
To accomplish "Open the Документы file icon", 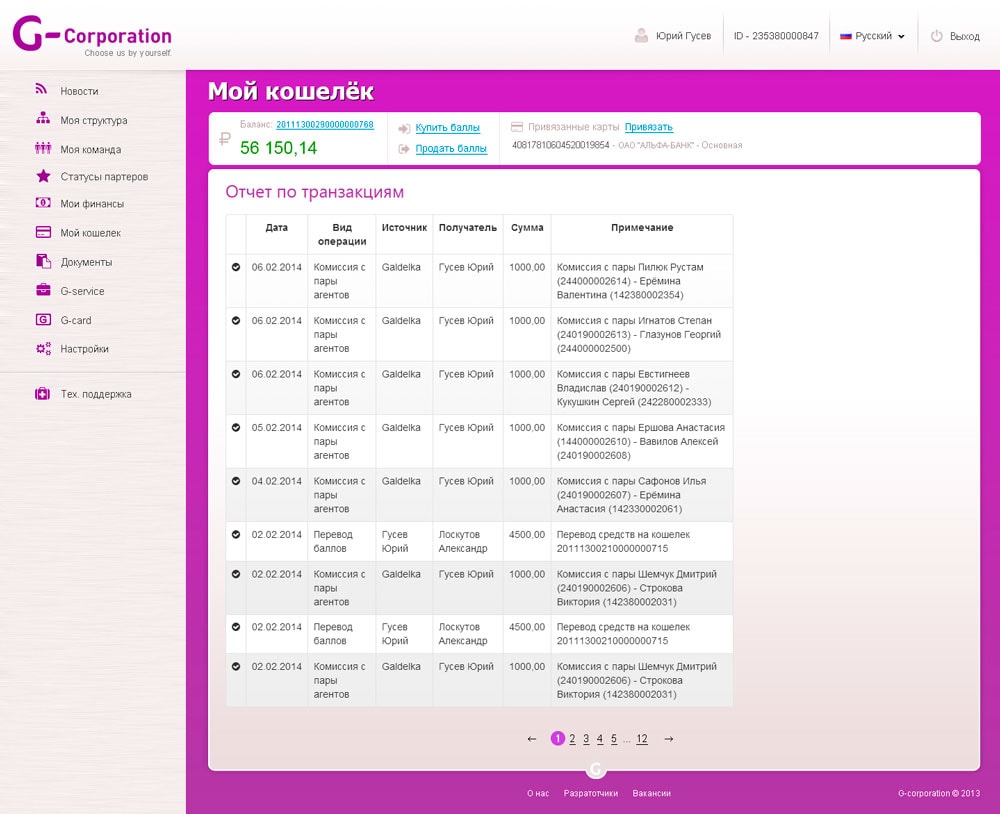I will tap(43, 261).
